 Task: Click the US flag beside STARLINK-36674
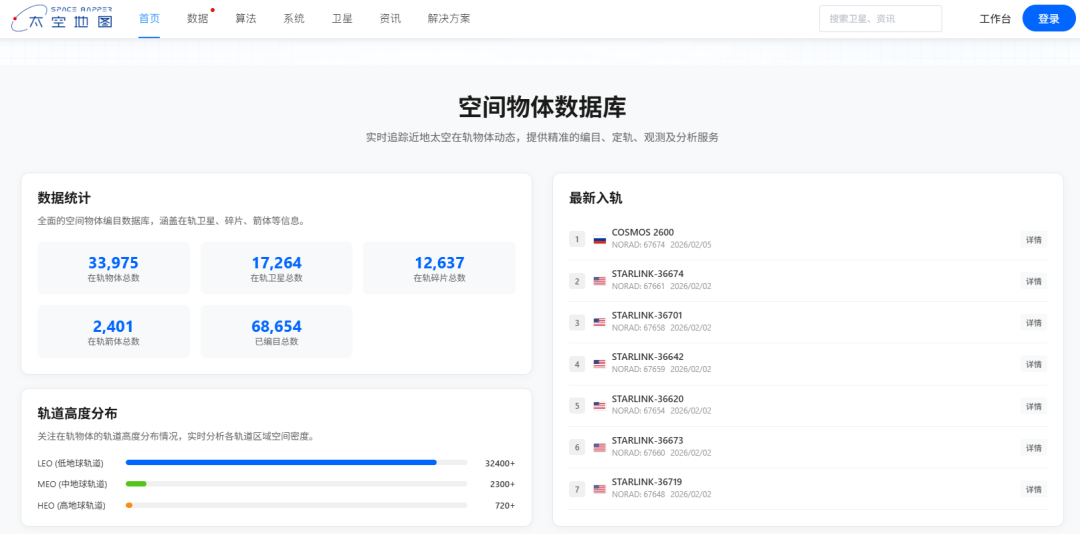tap(600, 281)
